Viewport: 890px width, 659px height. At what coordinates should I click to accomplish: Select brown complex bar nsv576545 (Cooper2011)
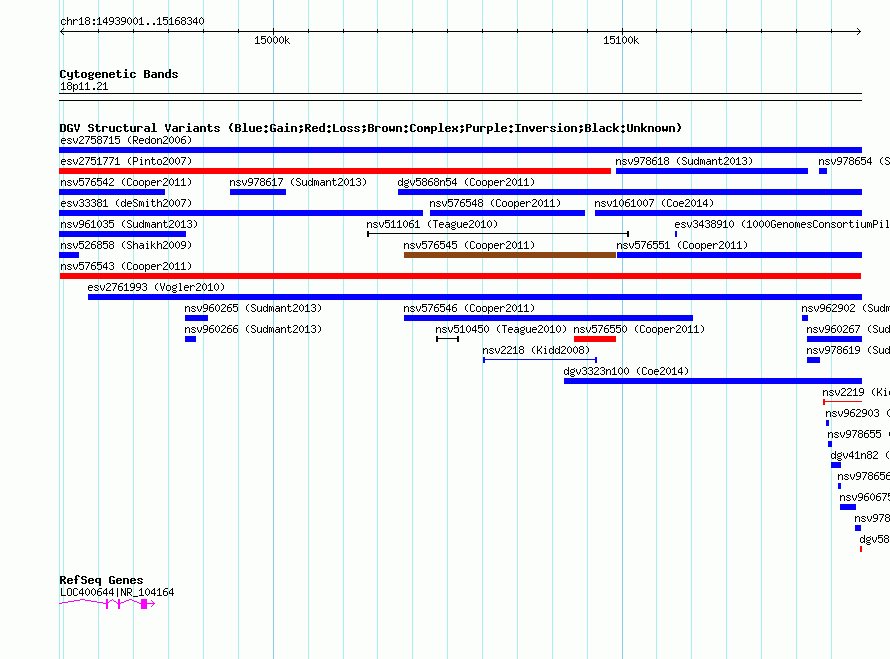pos(510,255)
